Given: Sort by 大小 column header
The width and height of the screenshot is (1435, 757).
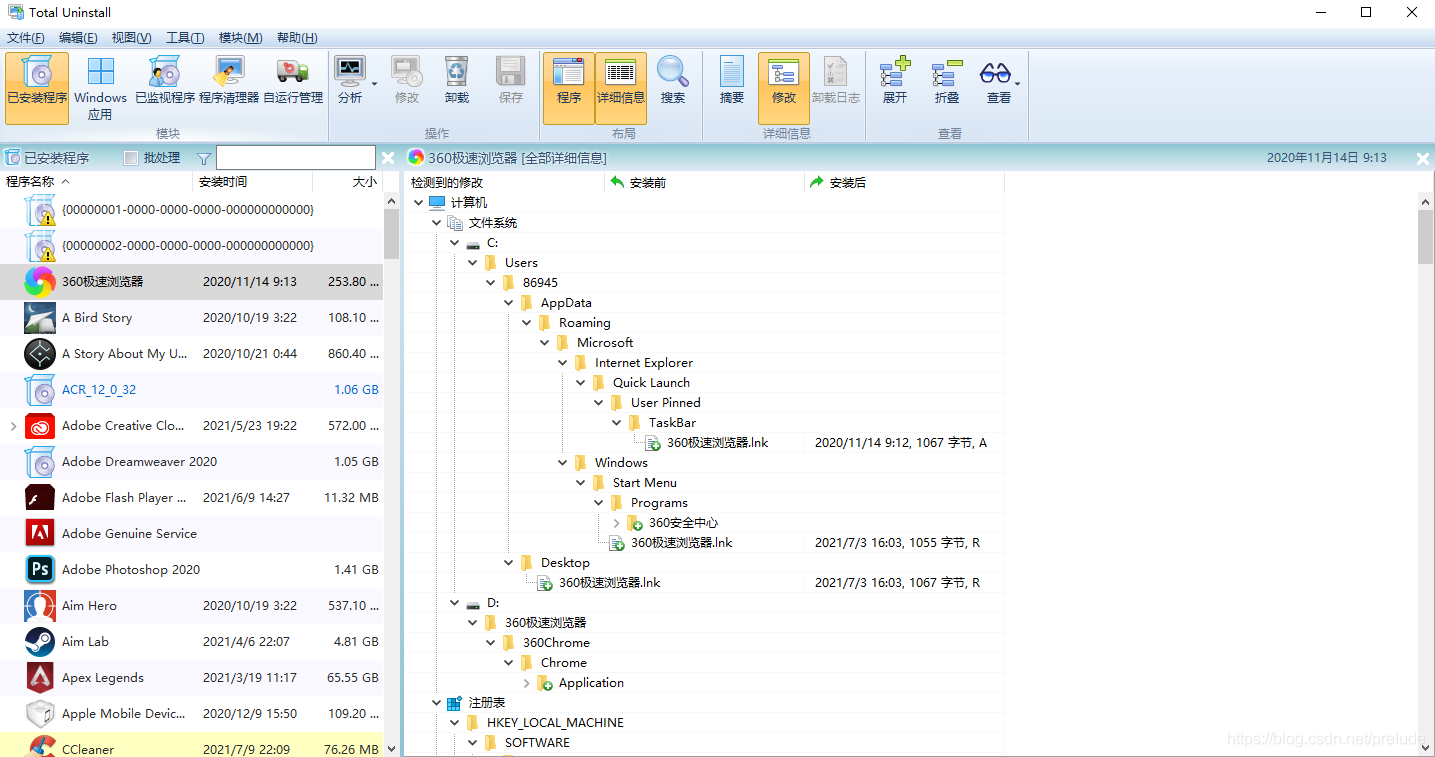Looking at the screenshot, I should (347, 182).
